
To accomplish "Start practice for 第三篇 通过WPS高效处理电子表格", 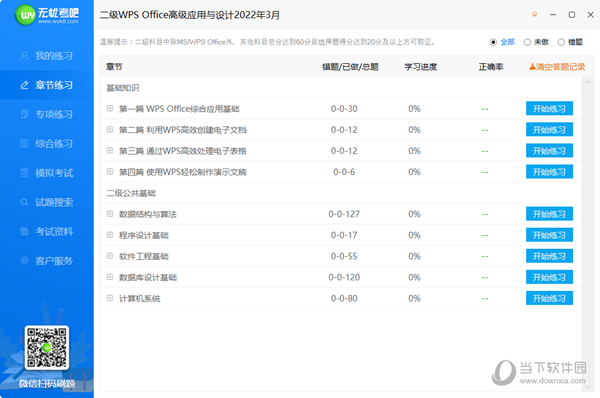I will [549, 151].
